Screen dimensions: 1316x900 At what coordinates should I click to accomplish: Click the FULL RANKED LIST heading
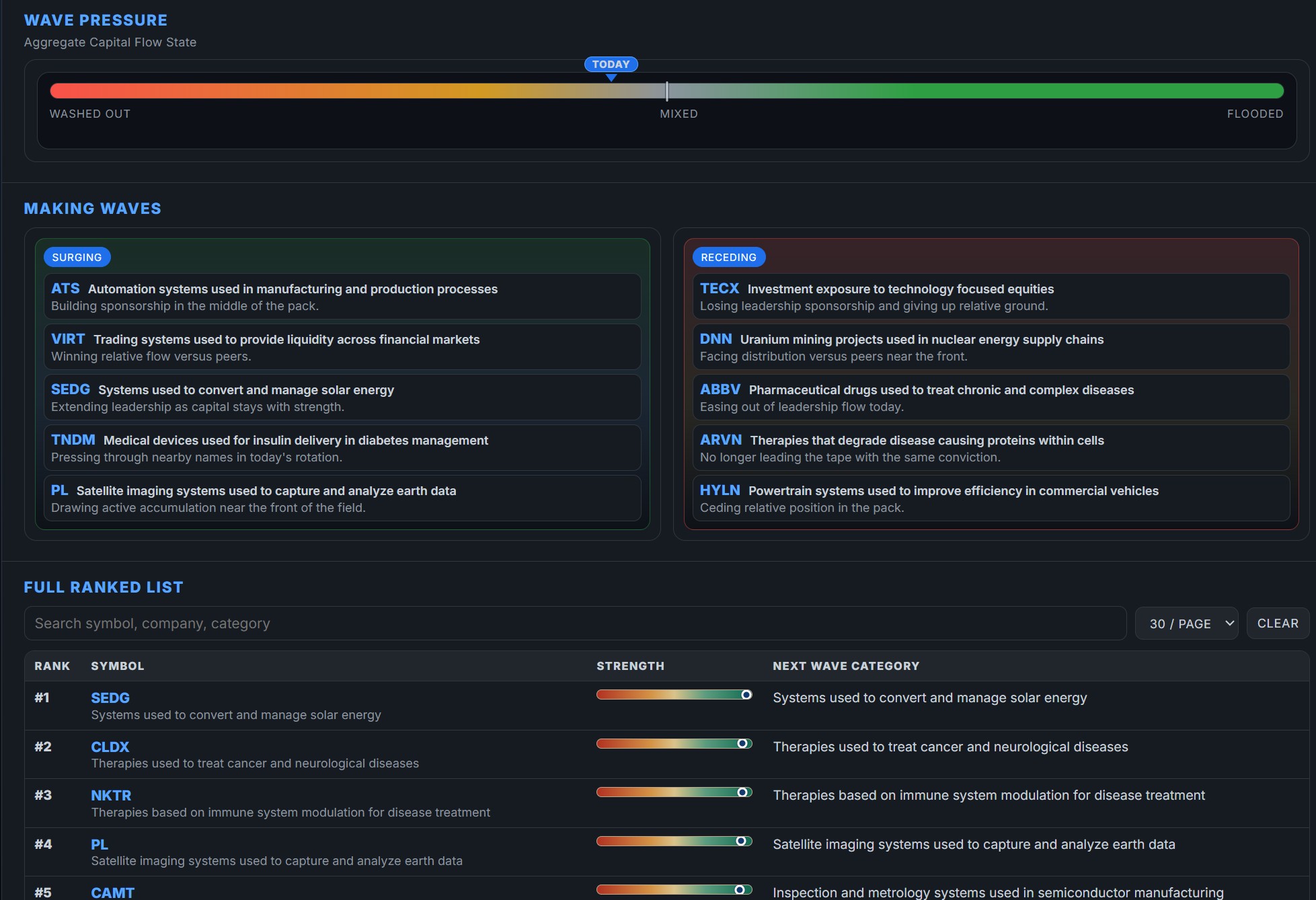click(104, 587)
